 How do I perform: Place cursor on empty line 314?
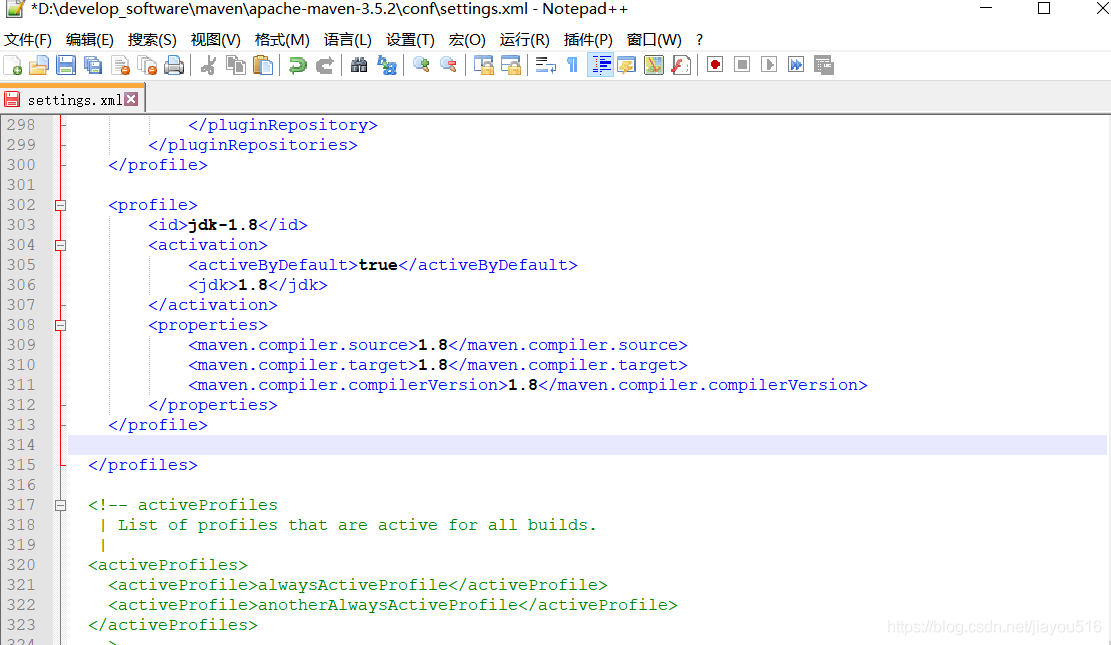tap(587, 445)
